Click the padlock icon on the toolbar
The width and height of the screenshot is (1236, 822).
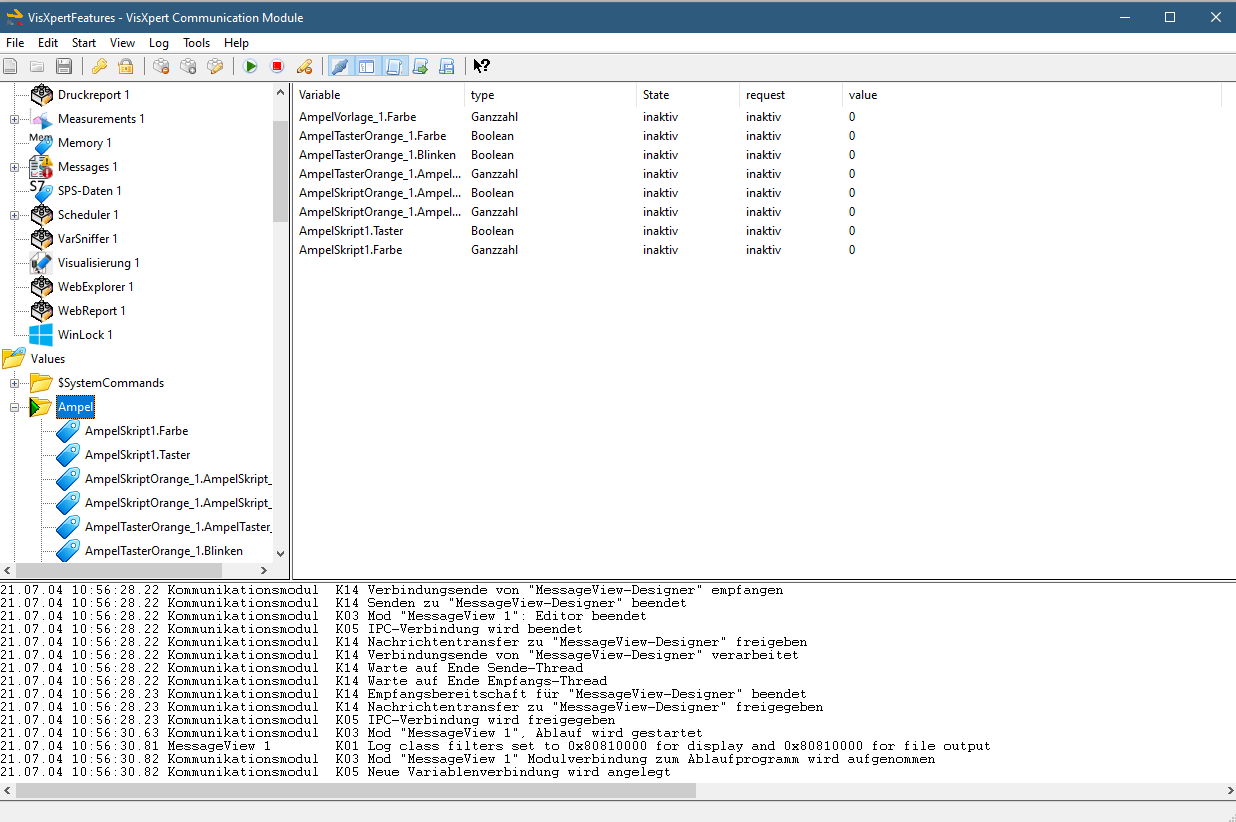[x=125, y=66]
